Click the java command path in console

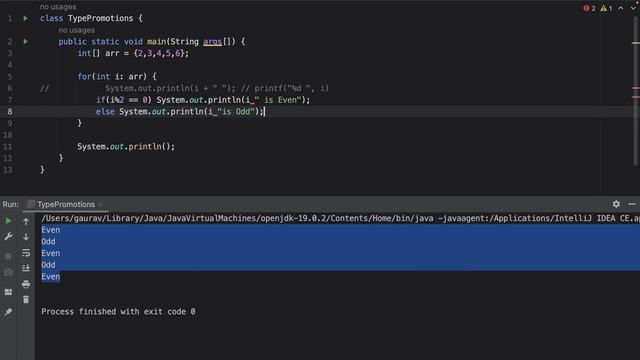340,218
